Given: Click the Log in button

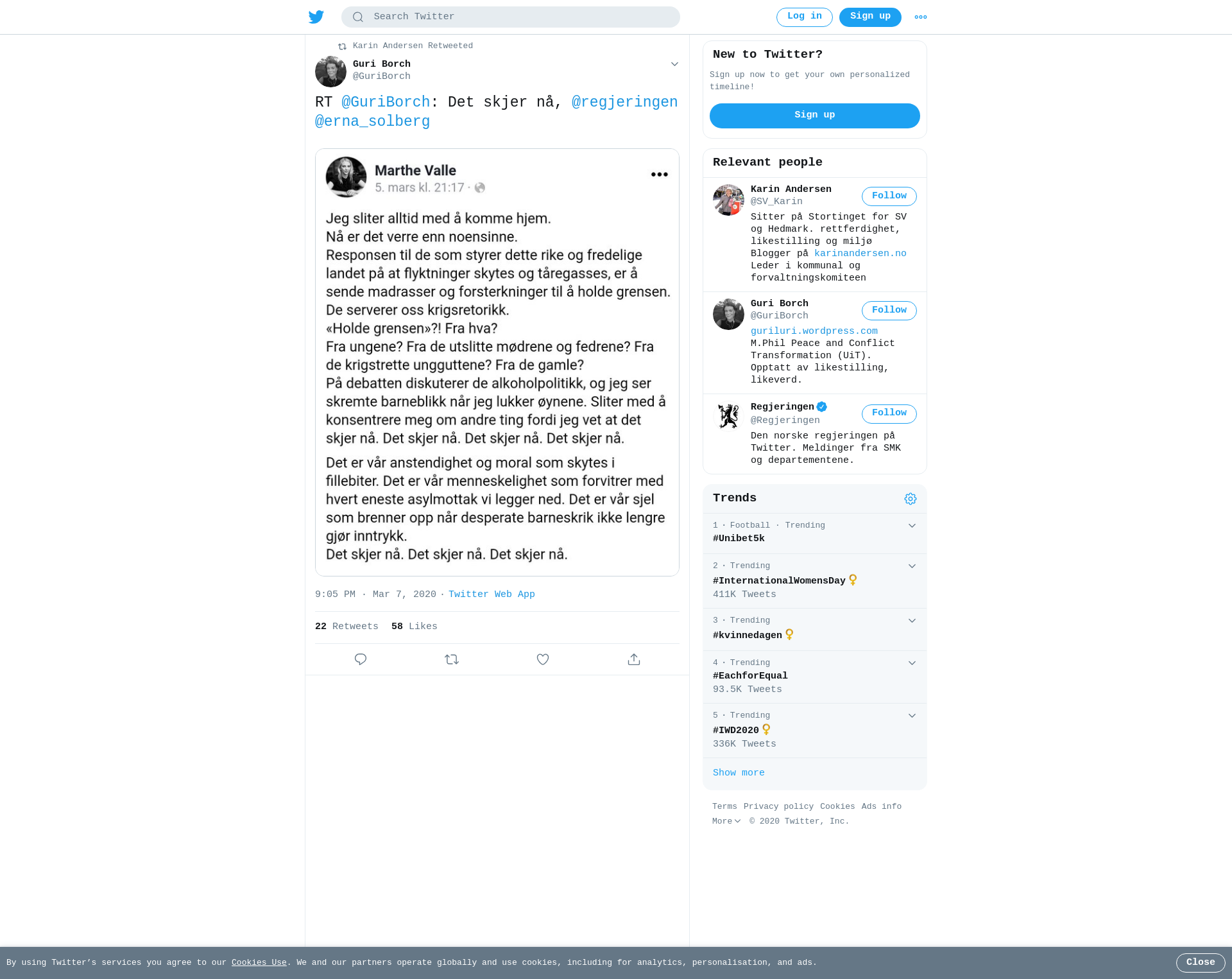Looking at the screenshot, I should click(805, 17).
